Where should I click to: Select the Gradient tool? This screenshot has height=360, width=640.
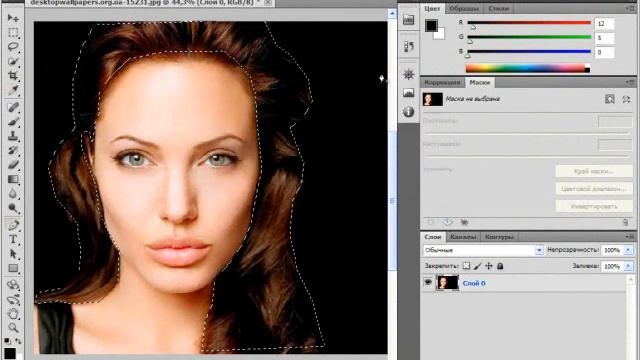(13, 179)
